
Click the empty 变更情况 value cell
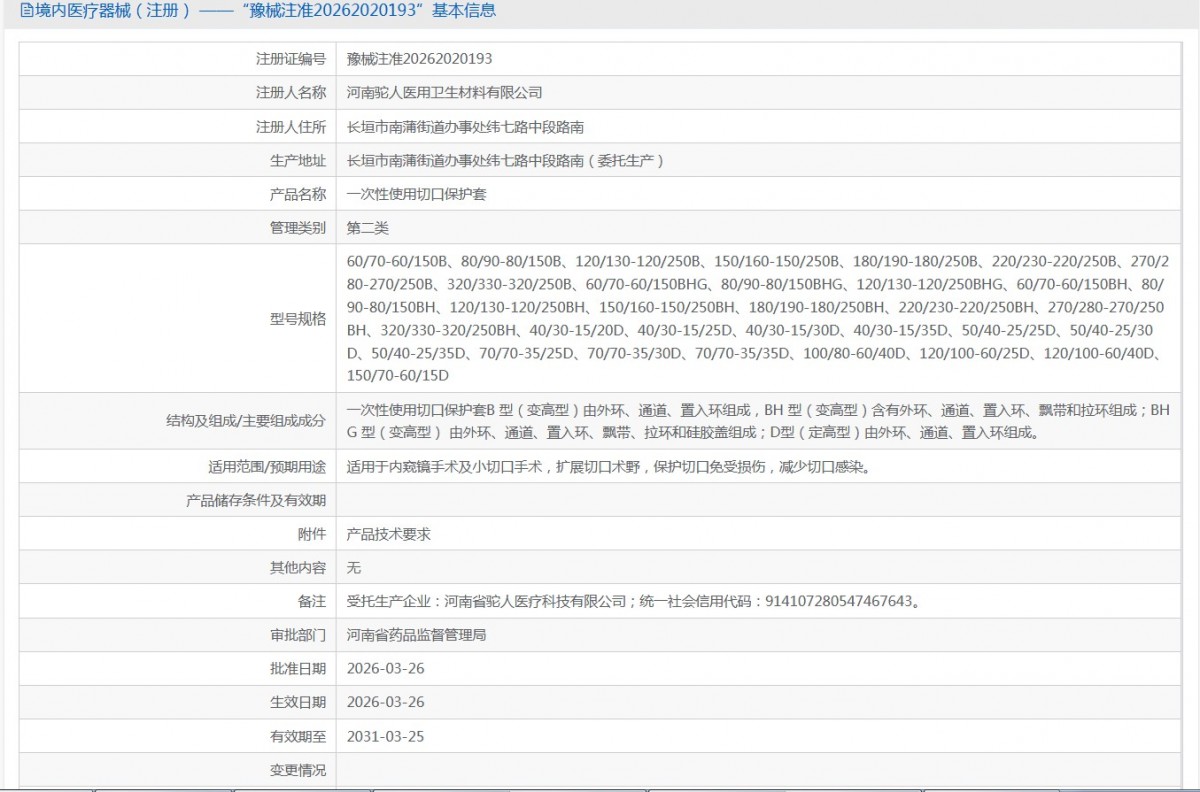[x=760, y=770]
